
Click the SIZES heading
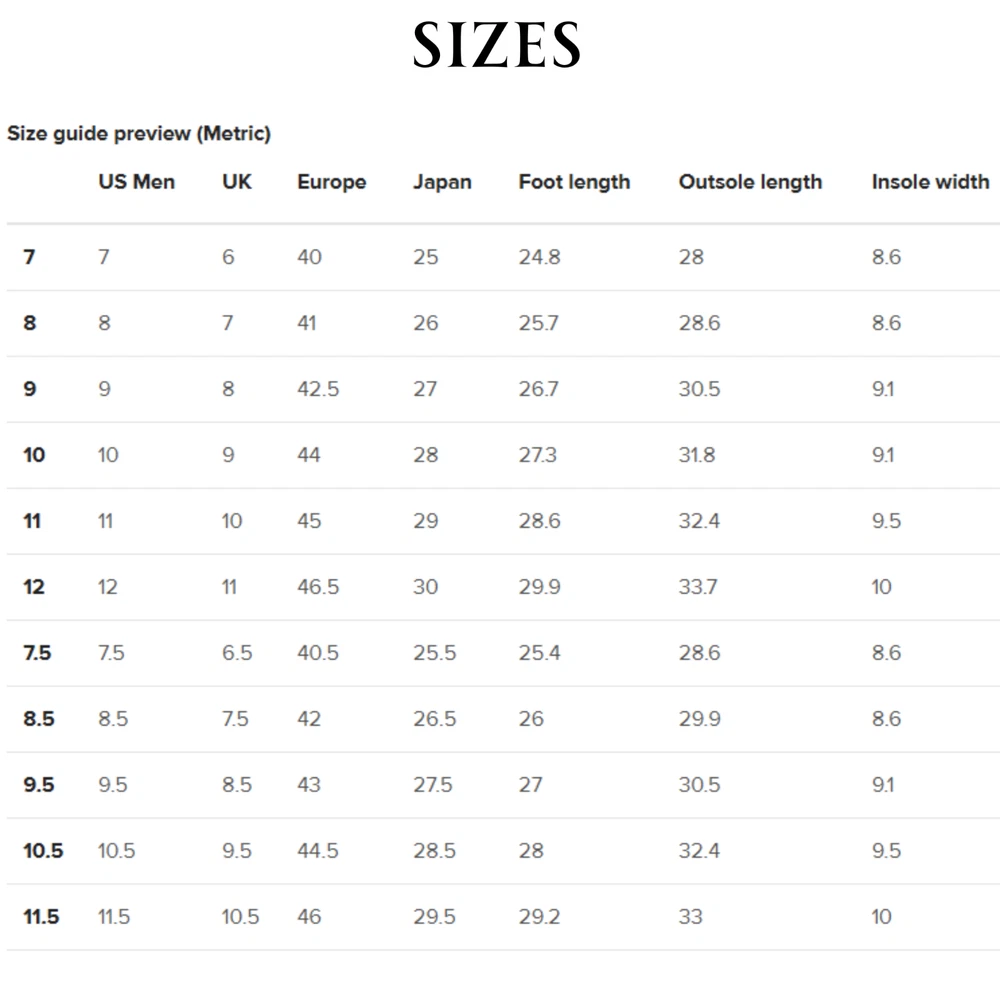coord(497,47)
